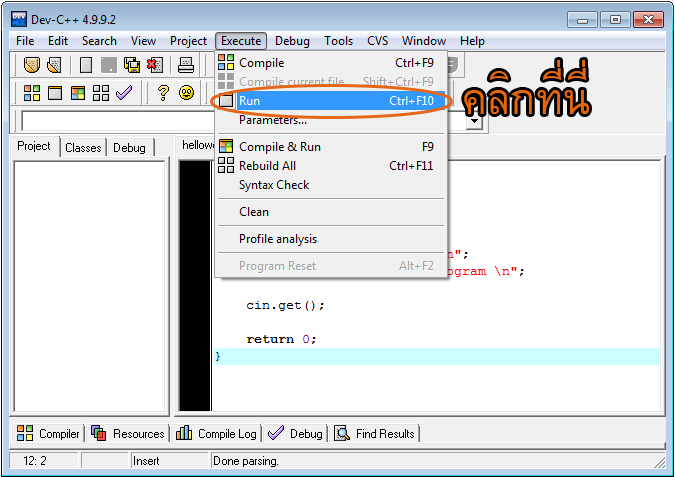675x477 pixels.
Task: Open the Edit menu
Action: [58, 41]
